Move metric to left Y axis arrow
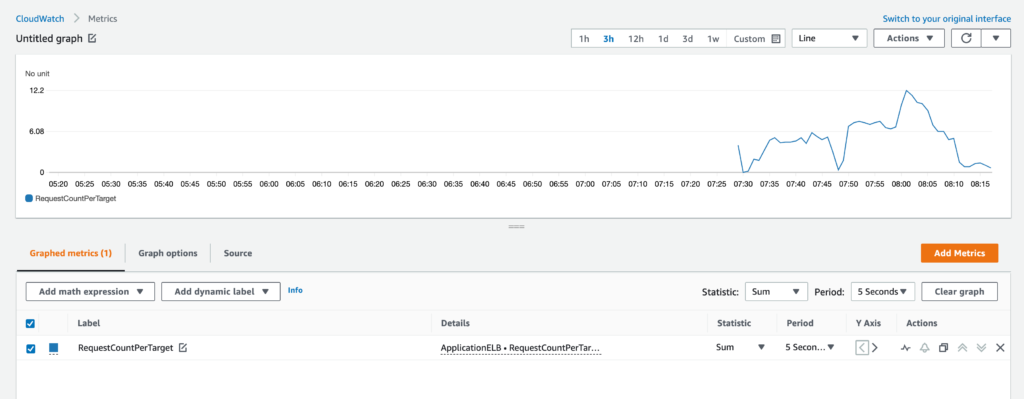This screenshot has height=399, width=1024. click(x=862, y=348)
